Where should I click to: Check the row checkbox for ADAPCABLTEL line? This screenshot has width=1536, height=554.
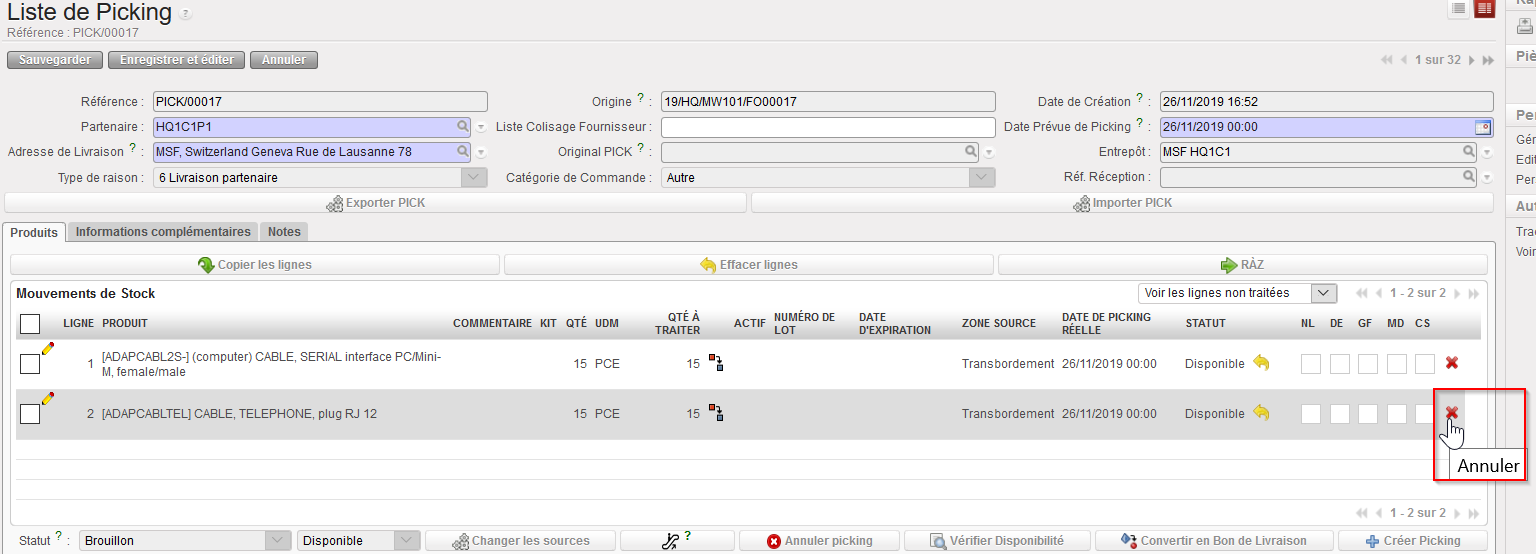click(30, 414)
